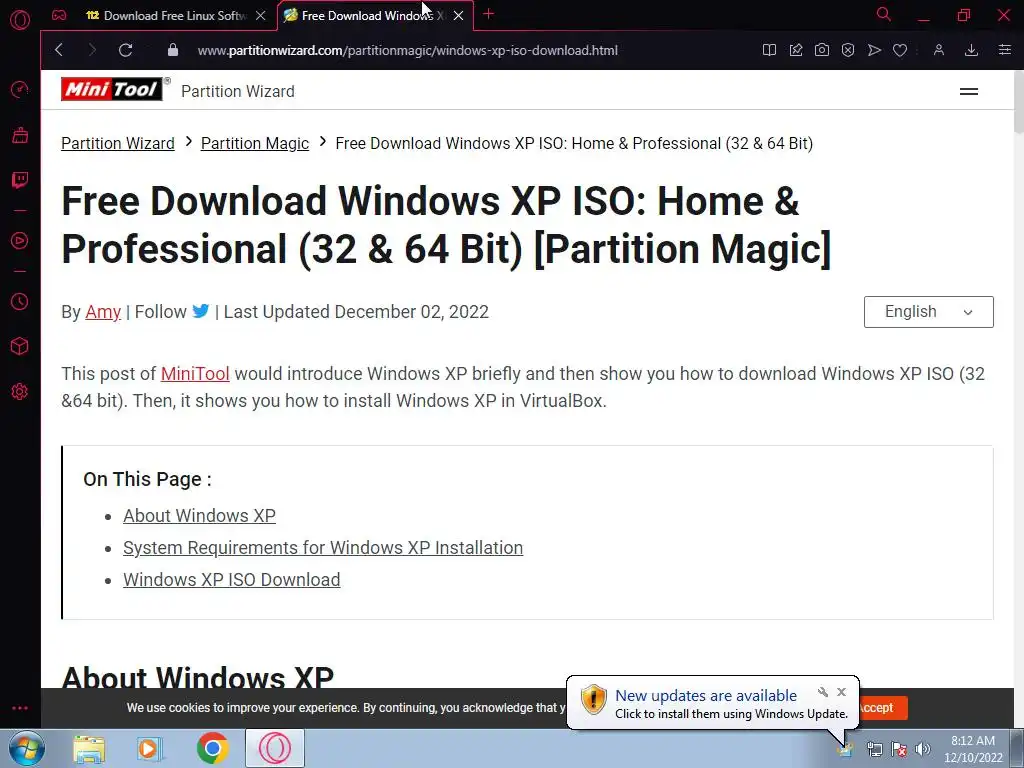Go forward to the next page
This screenshot has height=768, width=1024.
point(92,50)
